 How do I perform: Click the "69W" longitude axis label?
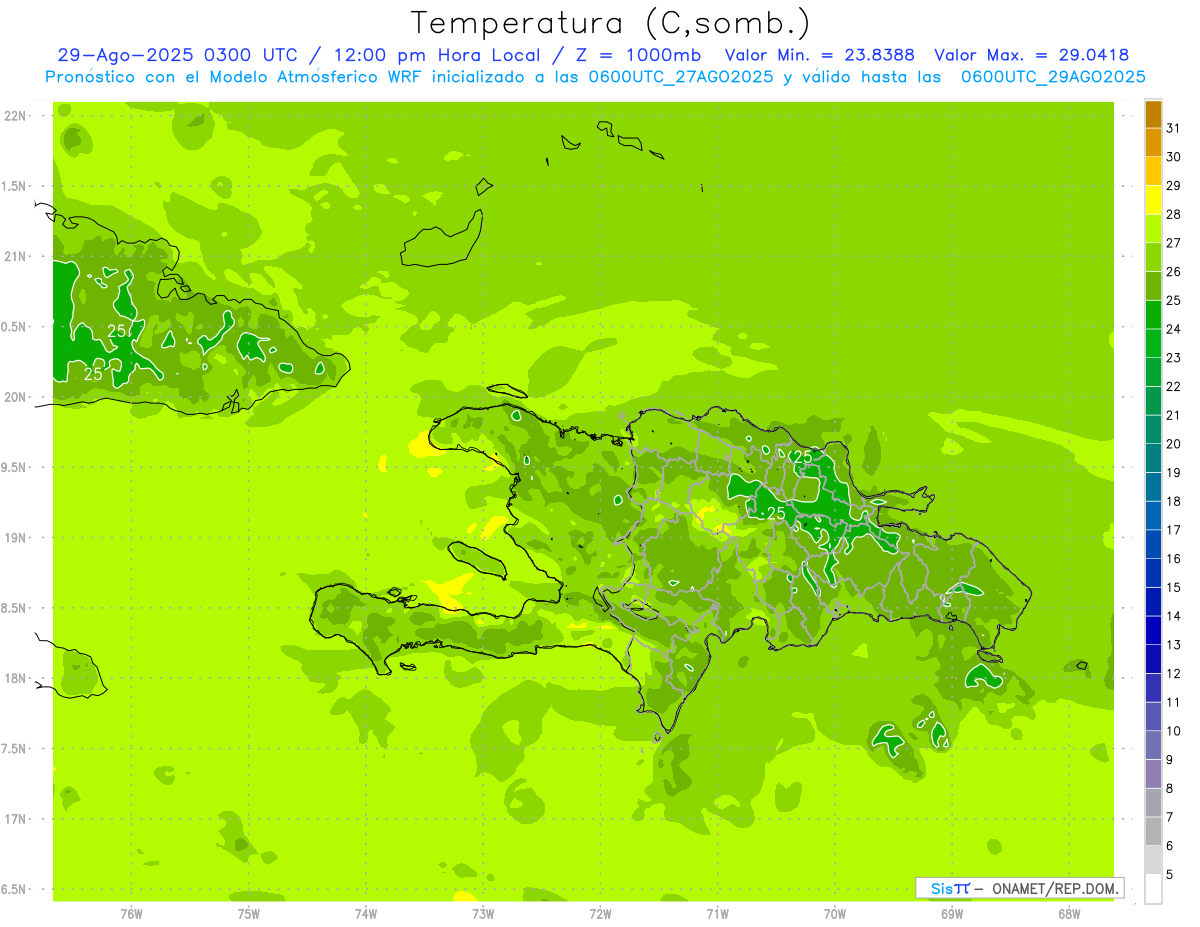(952, 914)
